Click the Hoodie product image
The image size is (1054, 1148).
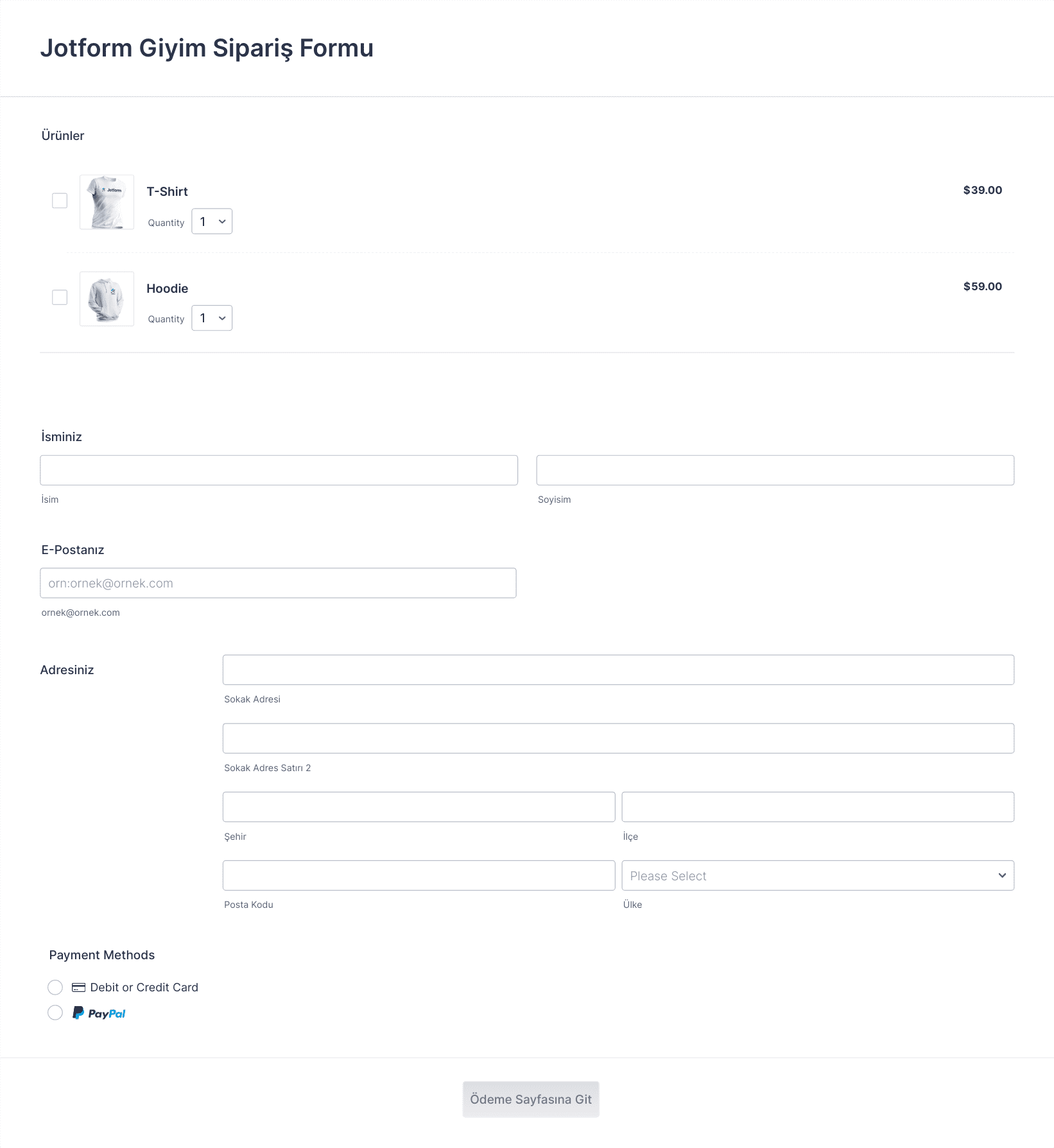coord(107,299)
